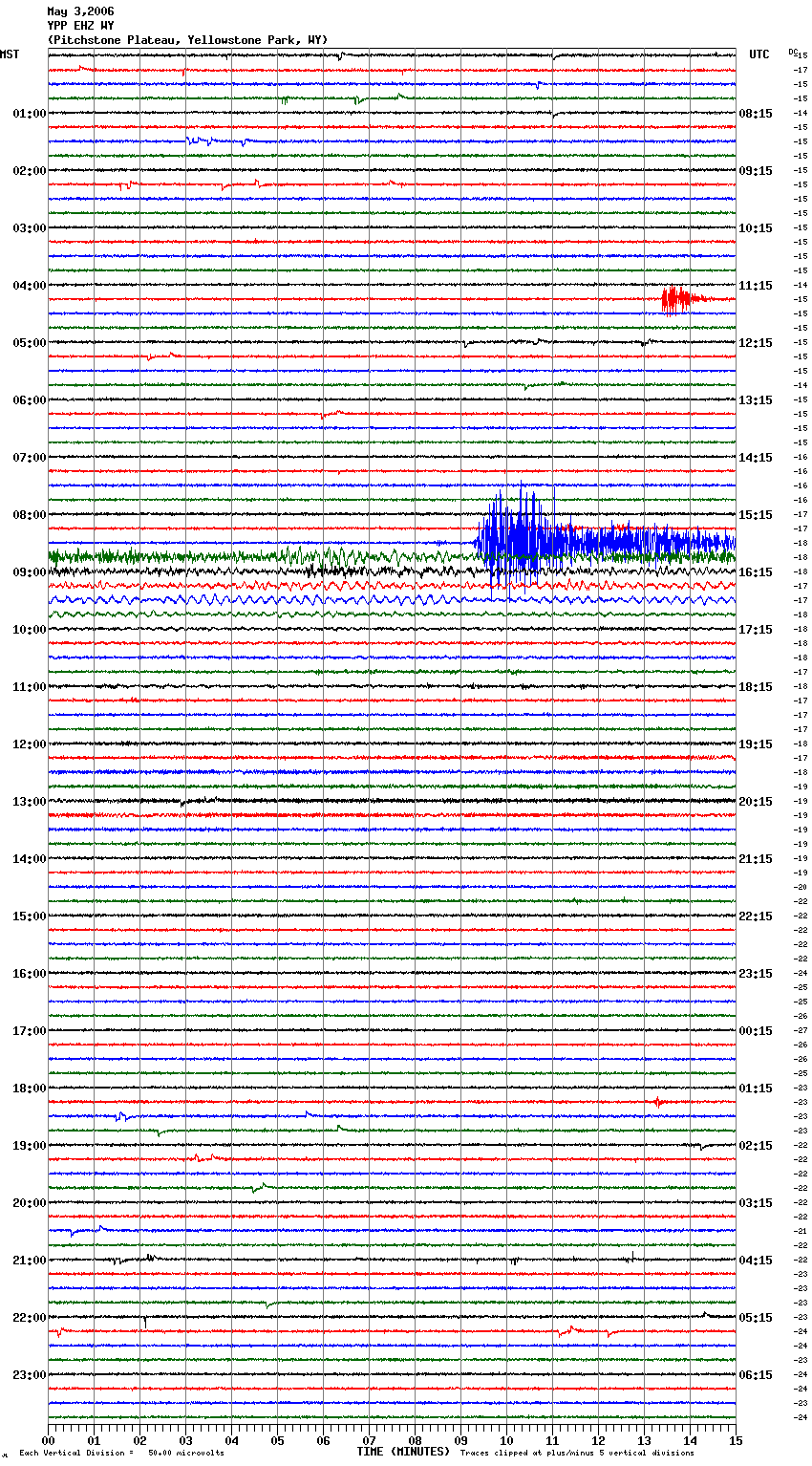The width and height of the screenshot is (812, 1466).
Task: Select the 02:00 MST time label
Action: point(30,171)
